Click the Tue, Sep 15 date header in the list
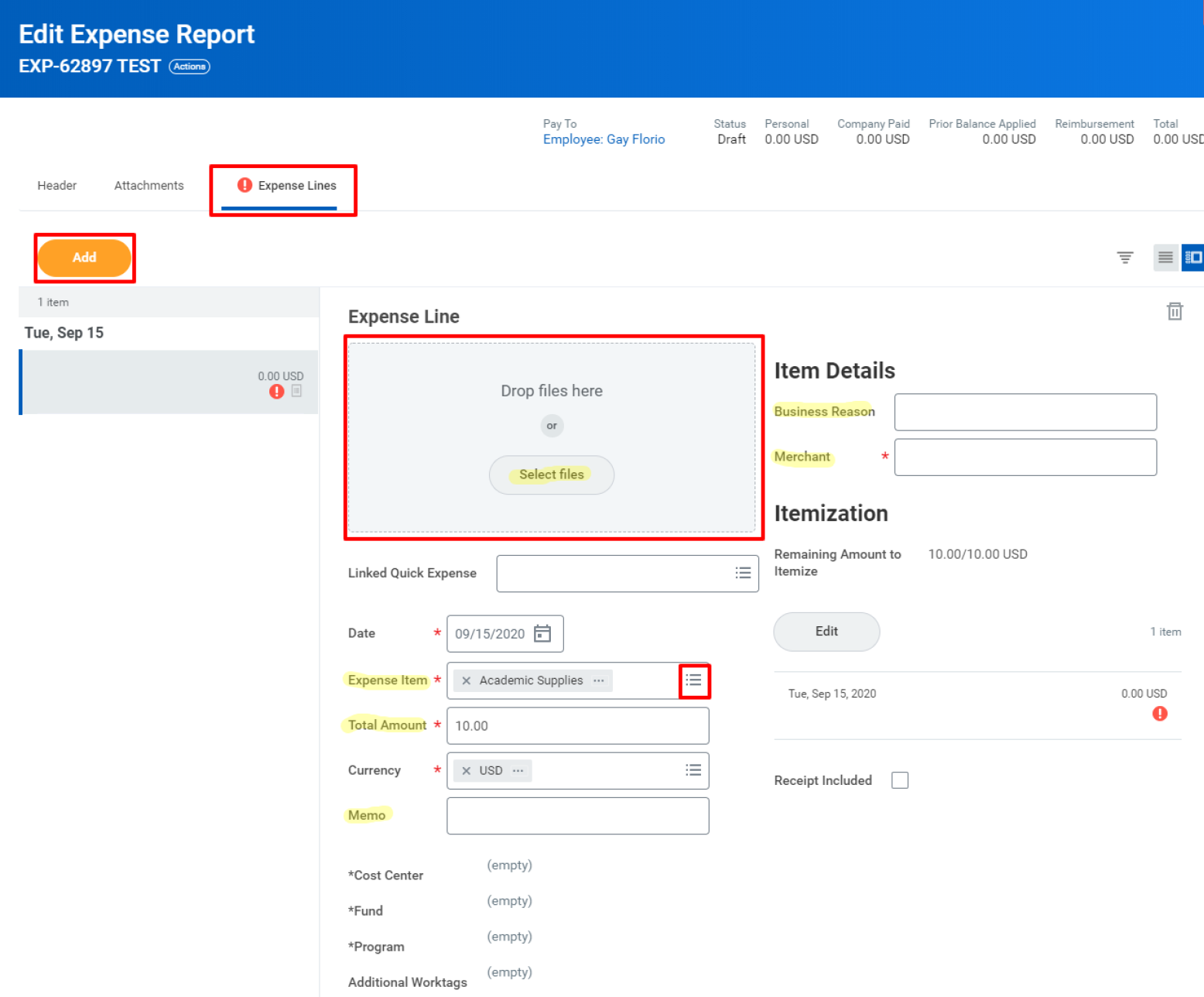This screenshot has width=1204, height=997. point(64,333)
